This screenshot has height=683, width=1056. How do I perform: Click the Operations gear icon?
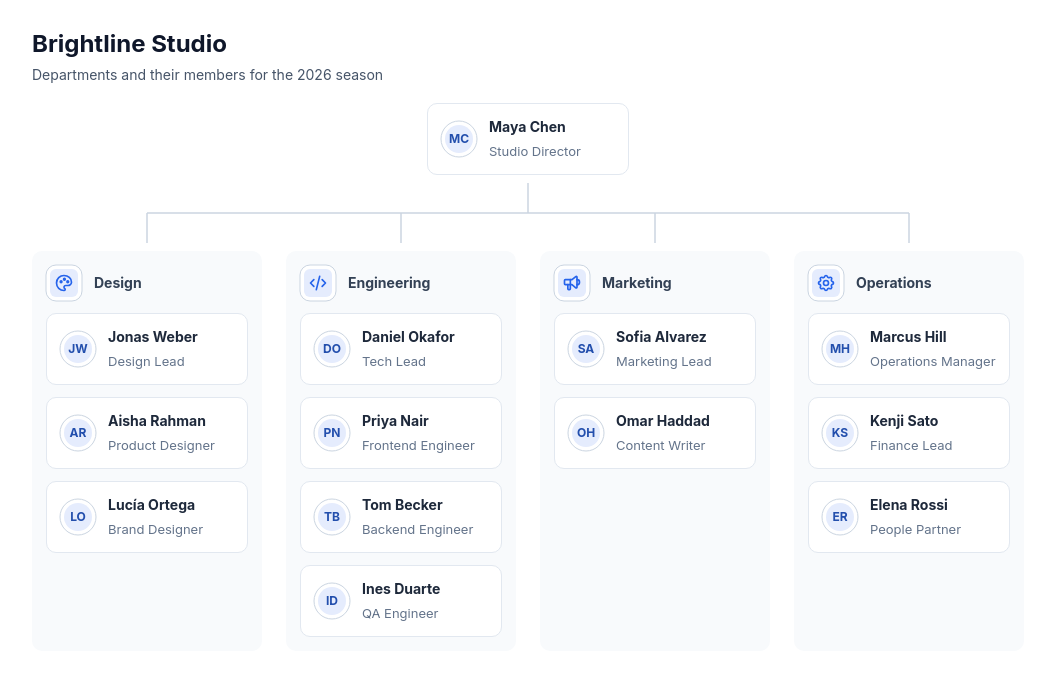tap(826, 283)
